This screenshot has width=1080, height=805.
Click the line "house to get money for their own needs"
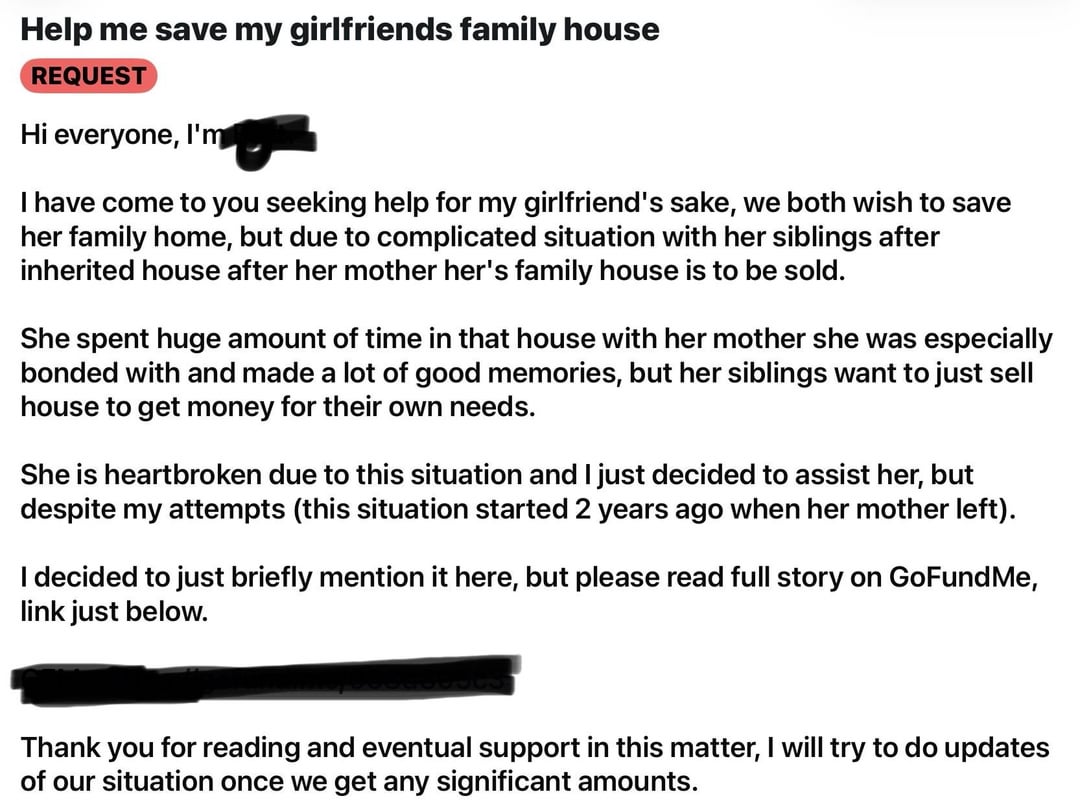tap(278, 406)
